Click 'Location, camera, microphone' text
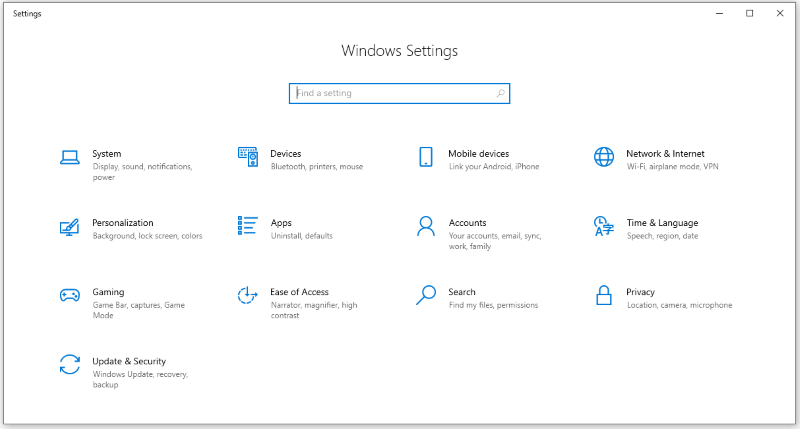 coord(680,305)
